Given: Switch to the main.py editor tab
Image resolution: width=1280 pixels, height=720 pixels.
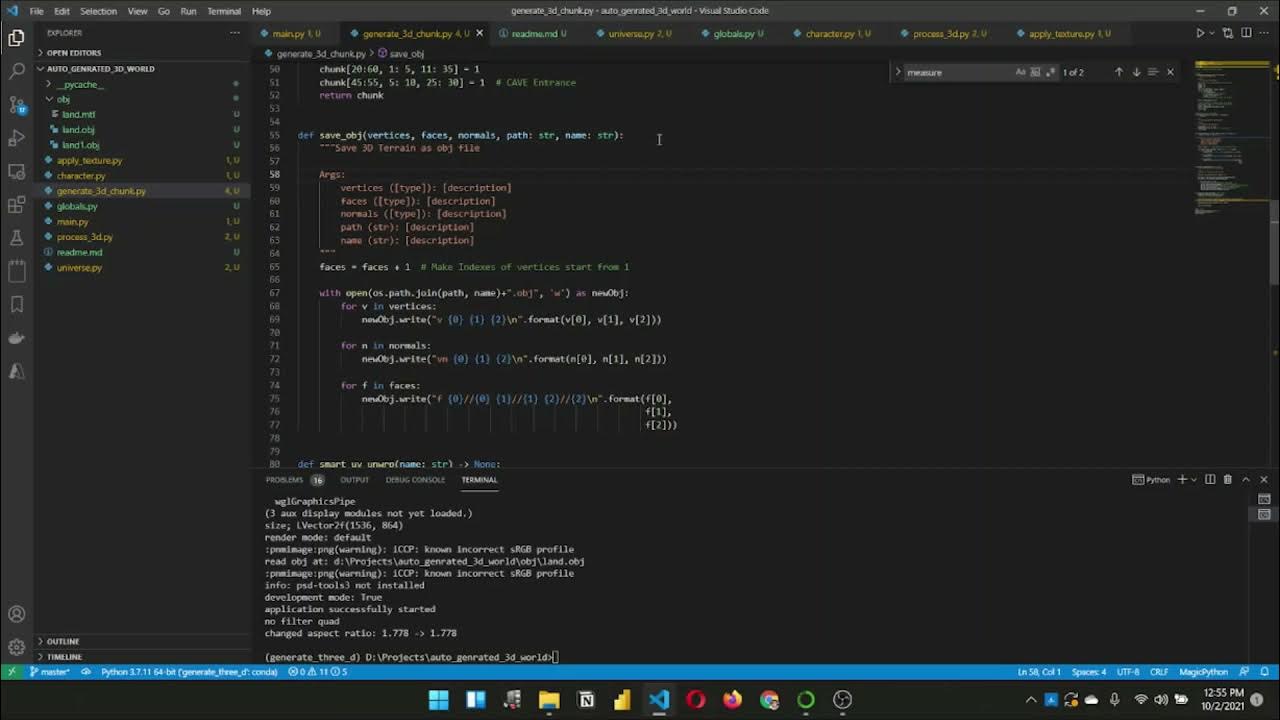Looking at the screenshot, I should 295,33.
